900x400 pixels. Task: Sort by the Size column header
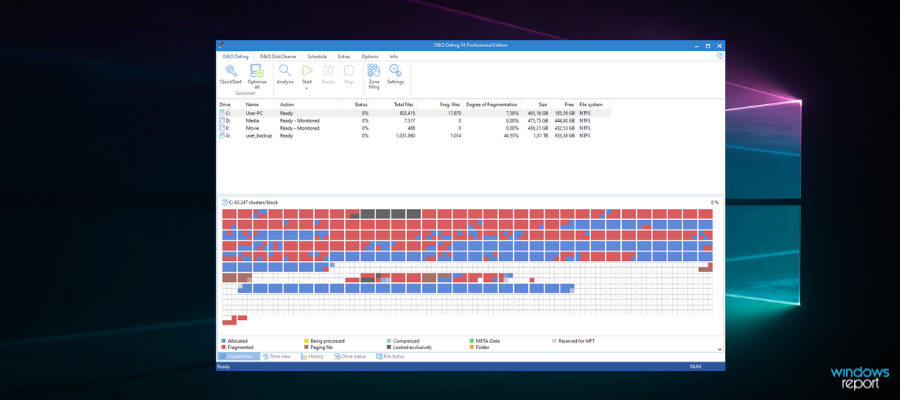coord(536,104)
